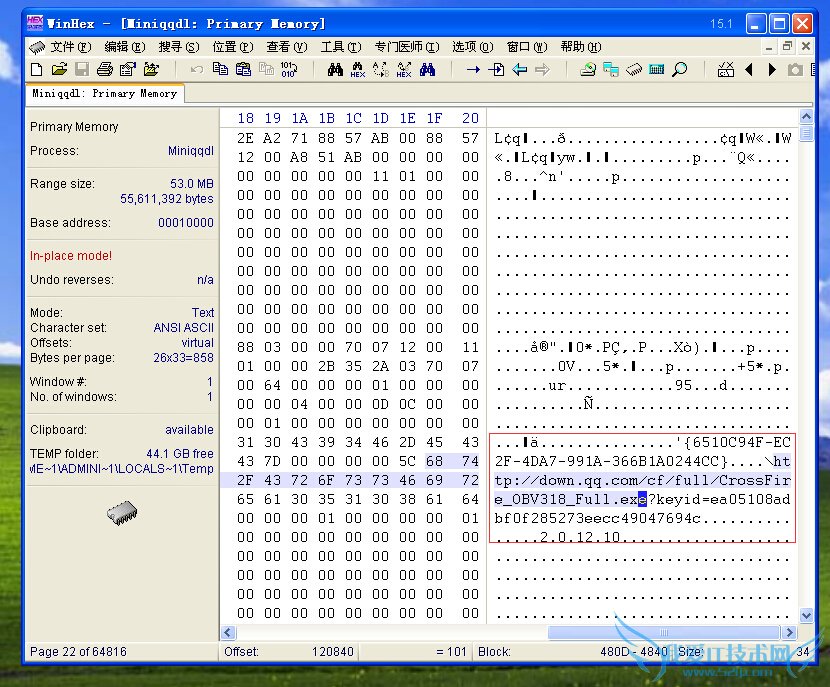Click the Open Disk icon in the toolbar

[588, 69]
